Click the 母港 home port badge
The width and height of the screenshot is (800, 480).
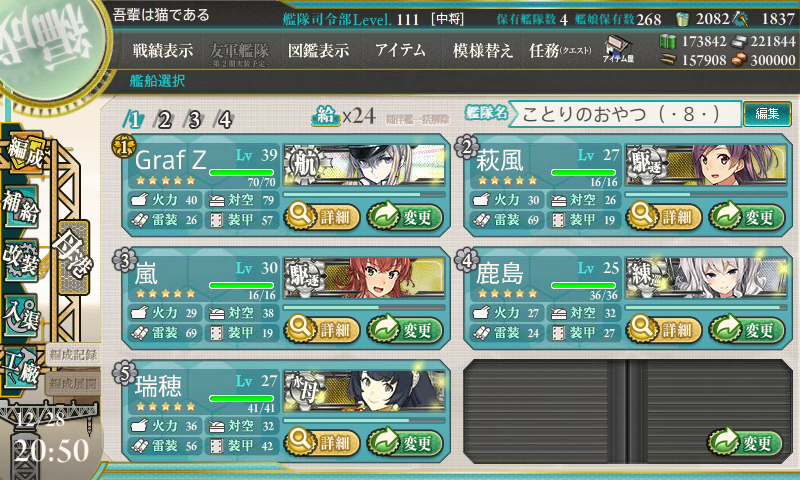[74, 258]
